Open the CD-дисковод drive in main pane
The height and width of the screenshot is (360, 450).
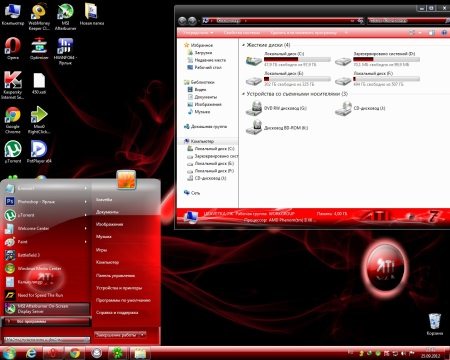[360, 108]
